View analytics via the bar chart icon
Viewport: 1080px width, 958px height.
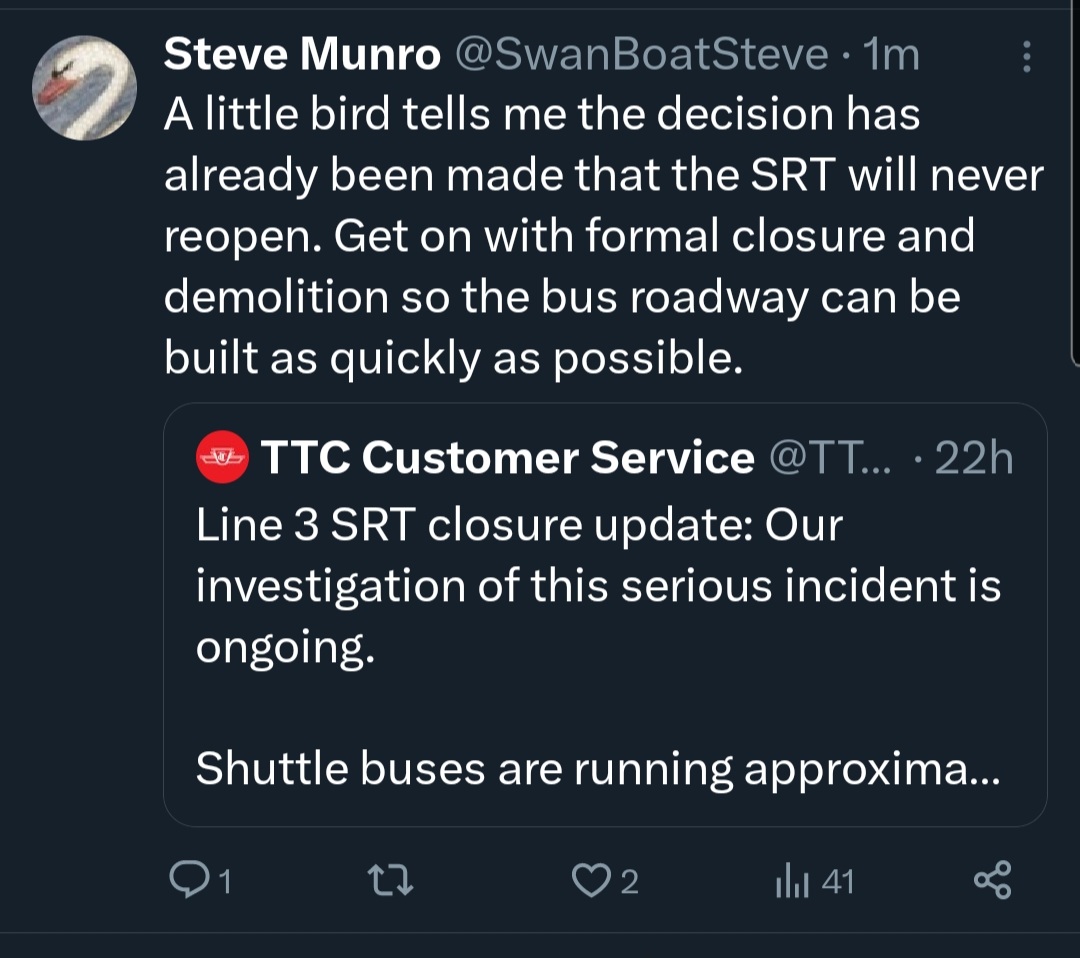787,880
